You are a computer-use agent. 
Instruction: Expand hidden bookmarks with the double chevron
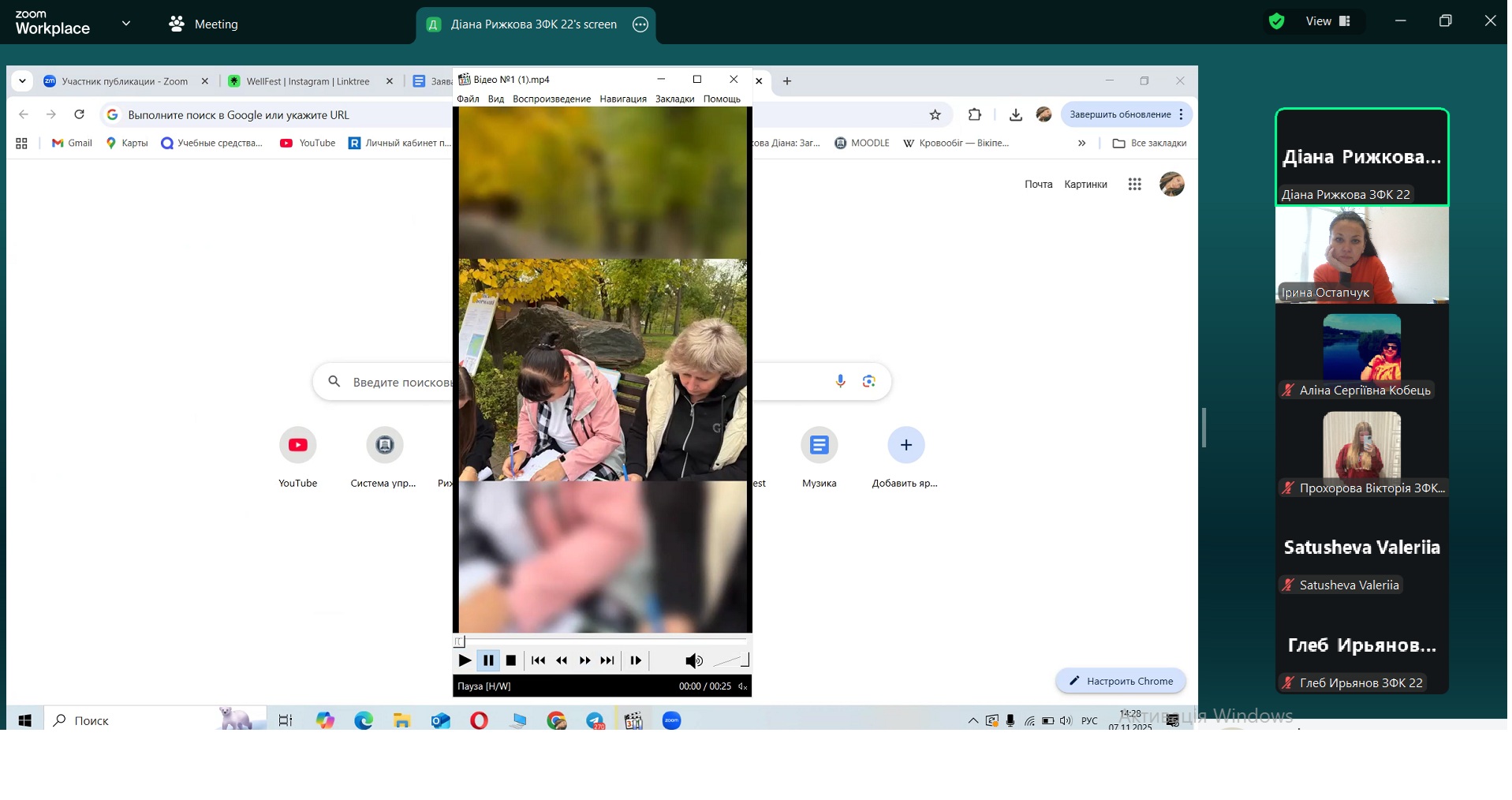pos(1081,144)
